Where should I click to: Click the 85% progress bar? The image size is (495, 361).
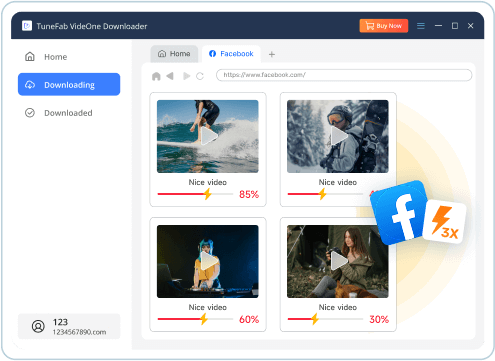pos(195,194)
